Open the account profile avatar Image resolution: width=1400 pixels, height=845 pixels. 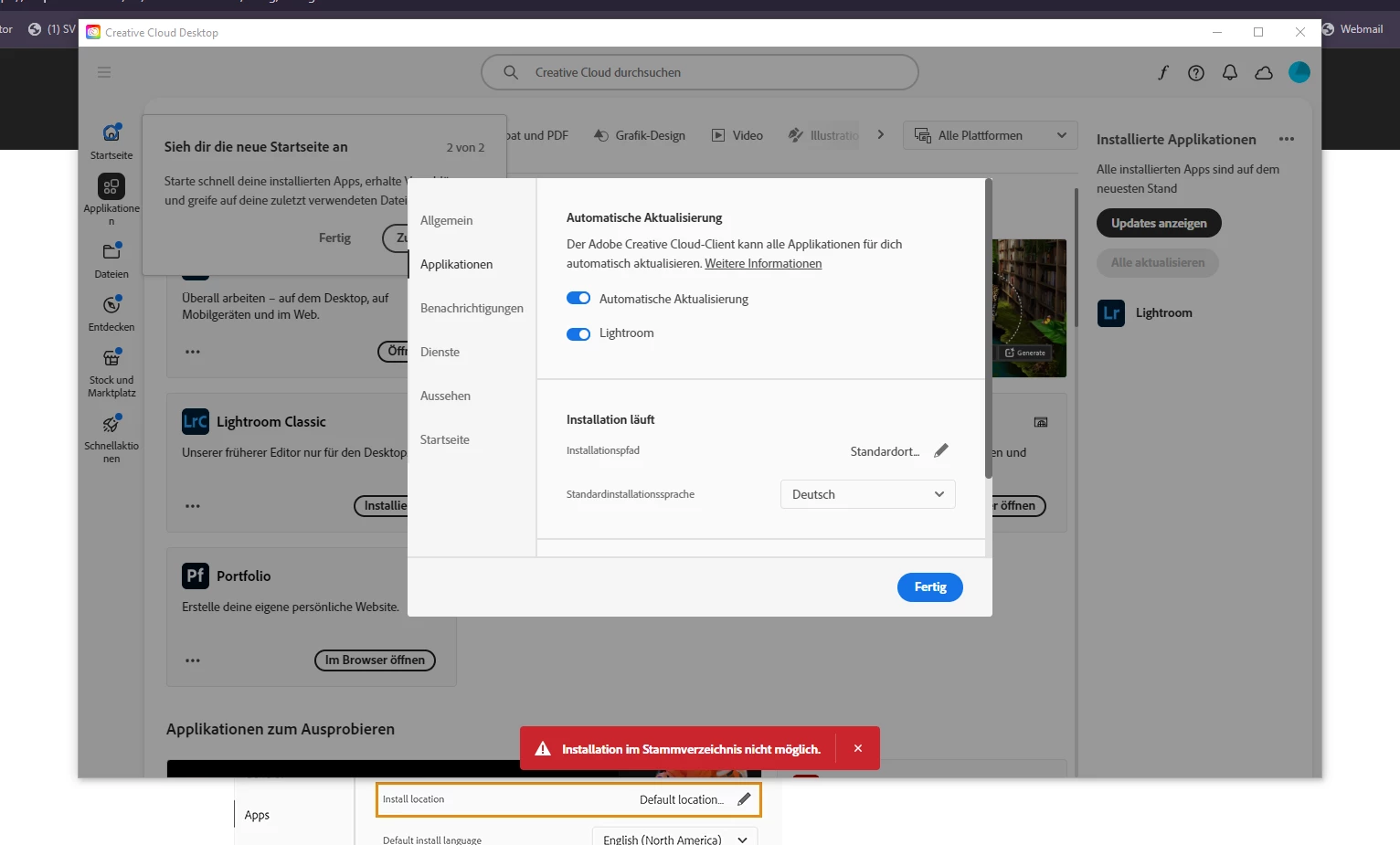pyautogui.click(x=1299, y=72)
